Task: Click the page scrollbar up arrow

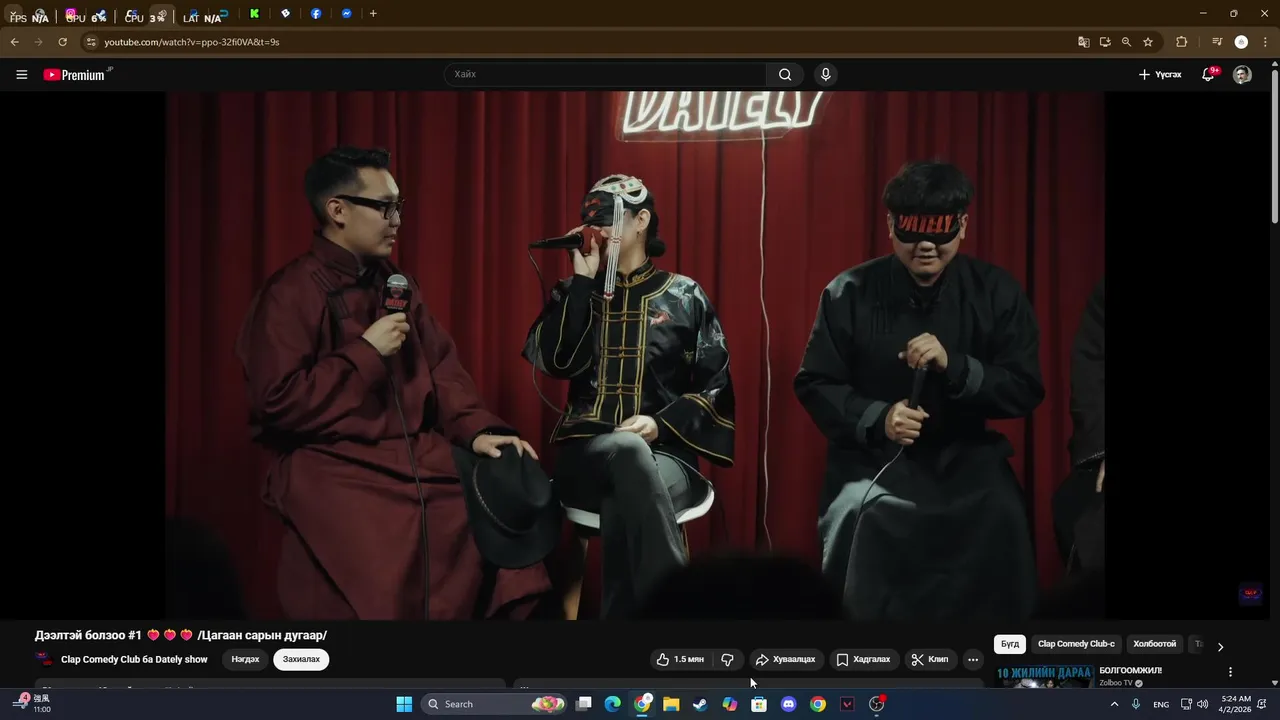Action: [x=1274, y=64]
